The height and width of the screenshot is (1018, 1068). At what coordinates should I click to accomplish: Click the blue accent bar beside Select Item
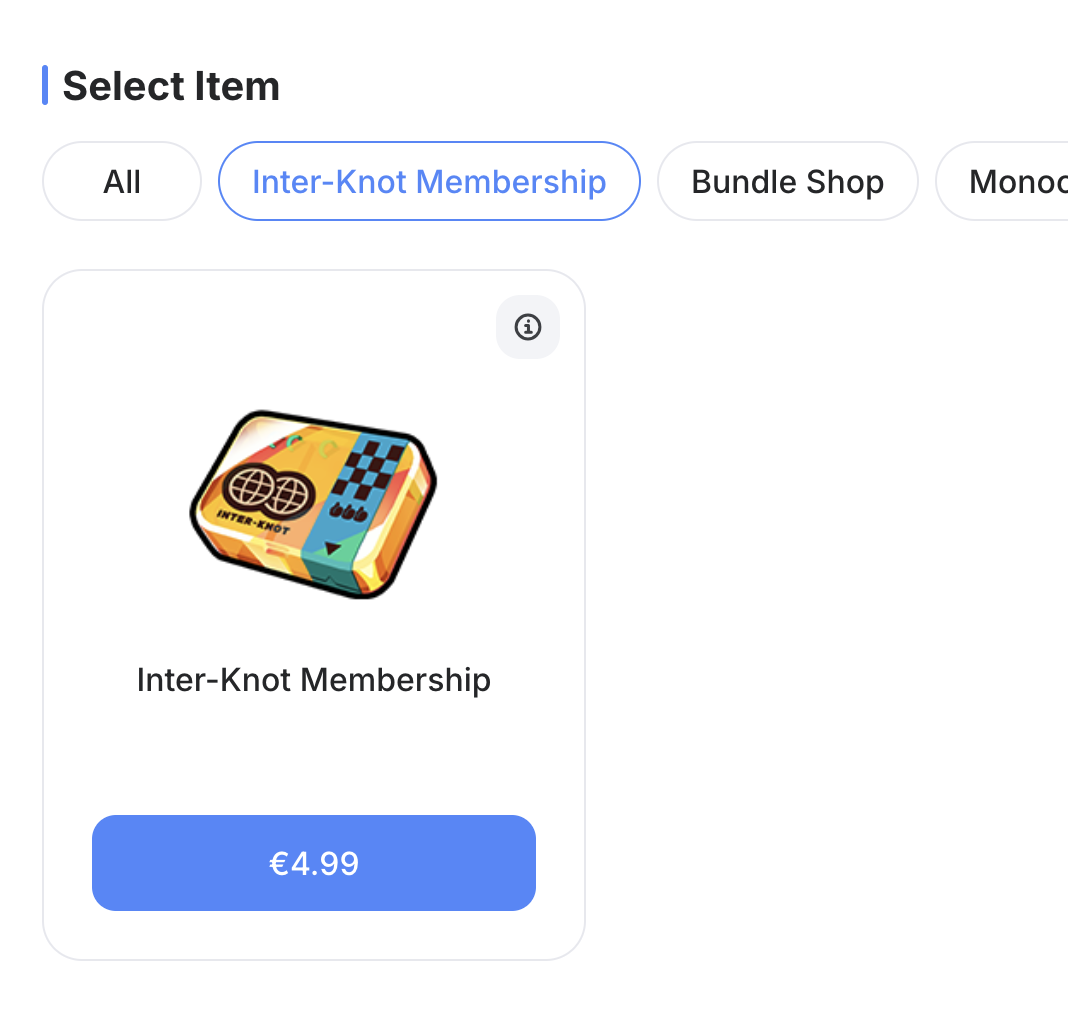(45, 85)
